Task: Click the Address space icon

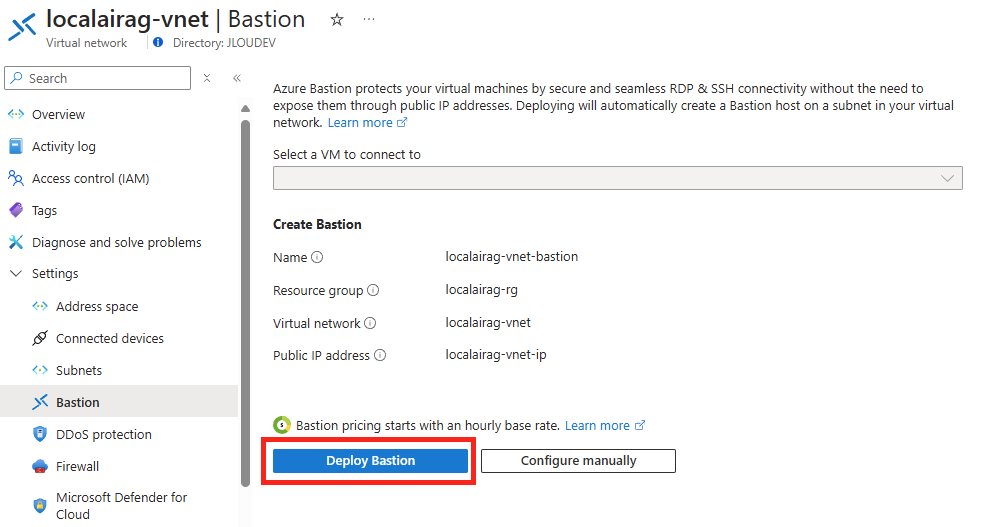Action: tap(40, 306)
